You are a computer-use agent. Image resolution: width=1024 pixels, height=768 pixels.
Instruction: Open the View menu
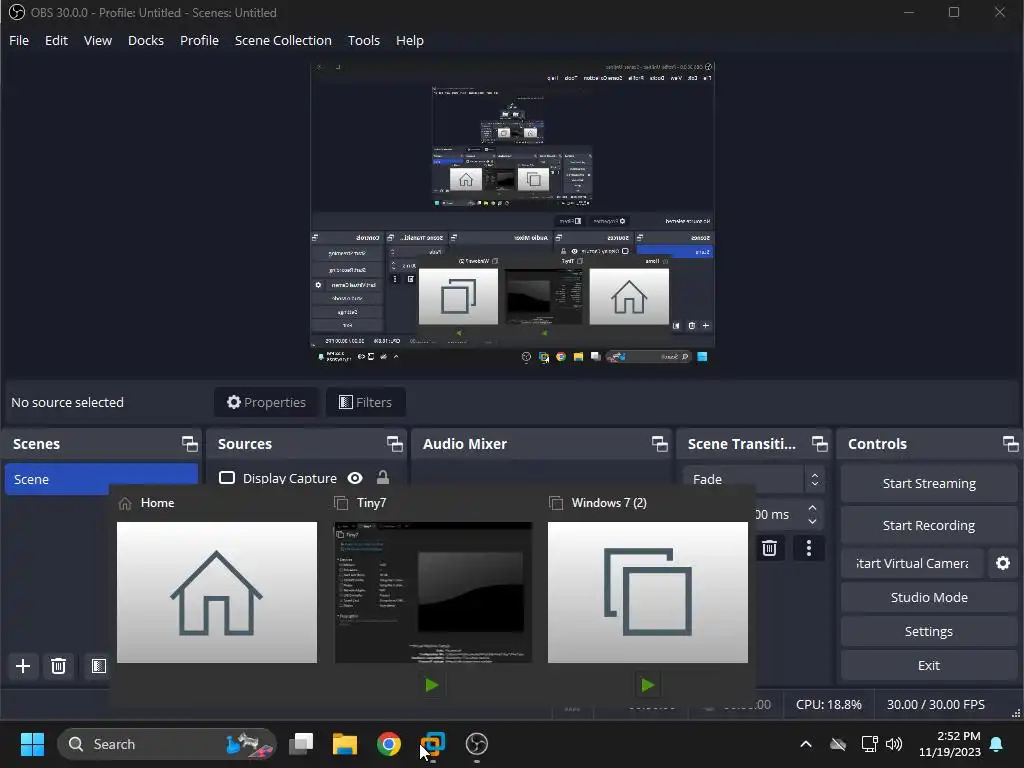click(98, 40)
